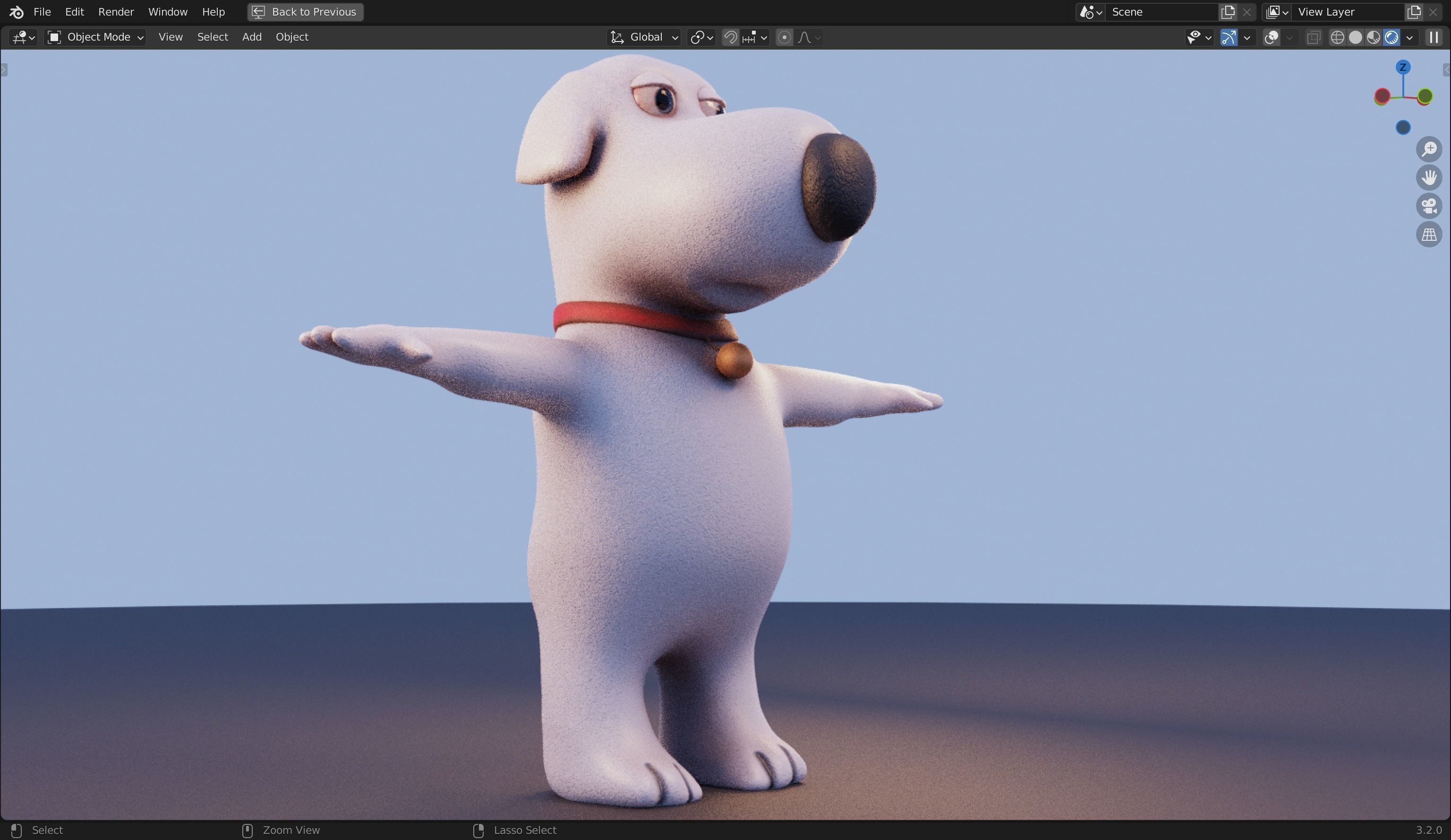Remove the View Layer with X icon
This screenshot has height=840, width=1451.
(x=1433, y=12)
